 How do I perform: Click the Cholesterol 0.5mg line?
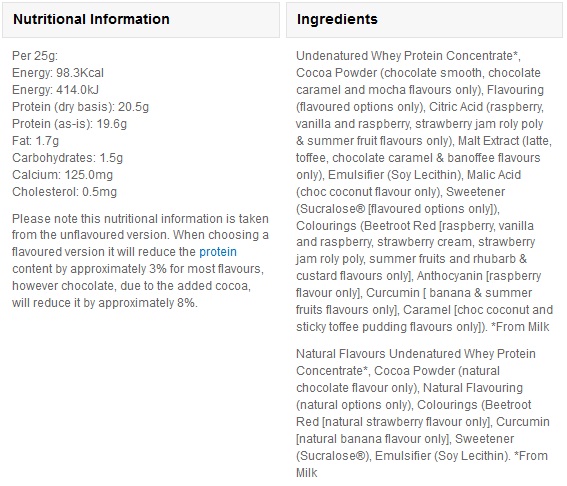64,192
